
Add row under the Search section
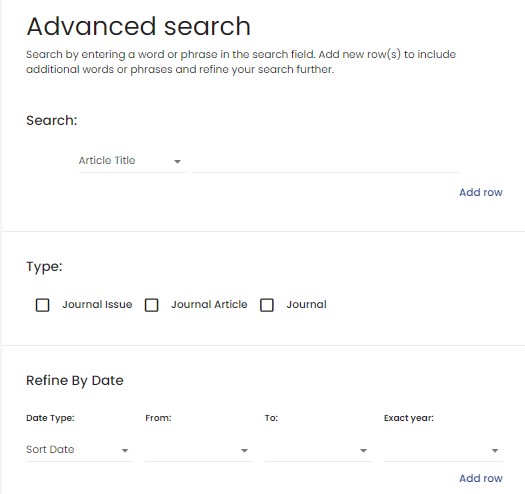[480, 192]
